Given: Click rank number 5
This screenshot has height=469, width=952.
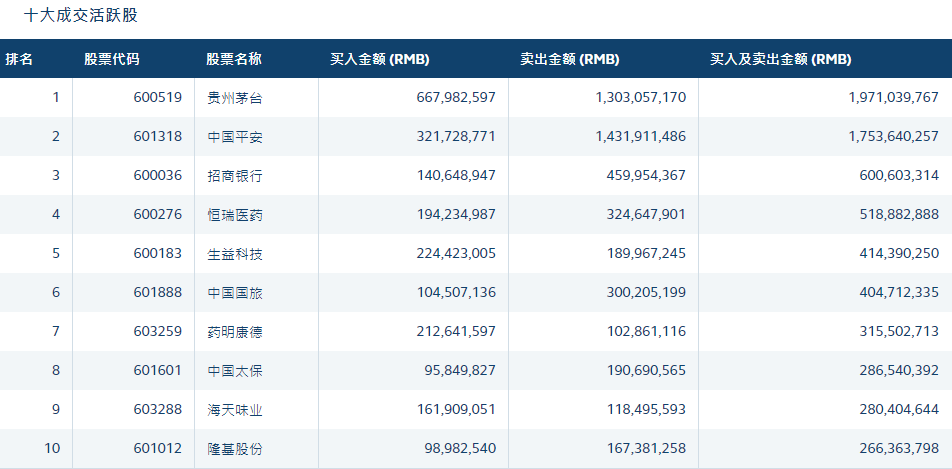Looking at the screenshot, I should (56, 253).
